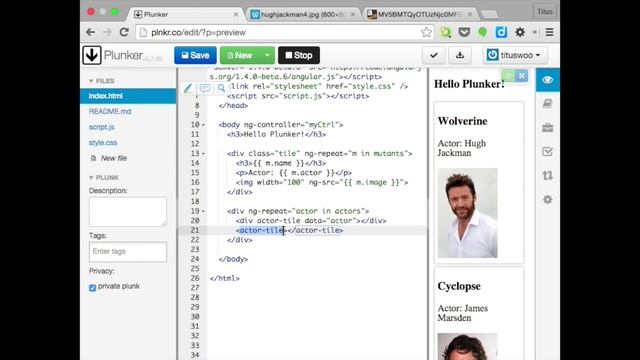Open the tituswoo user menu
The width and height of the screenshot is (640, 360).
[514, 55]
